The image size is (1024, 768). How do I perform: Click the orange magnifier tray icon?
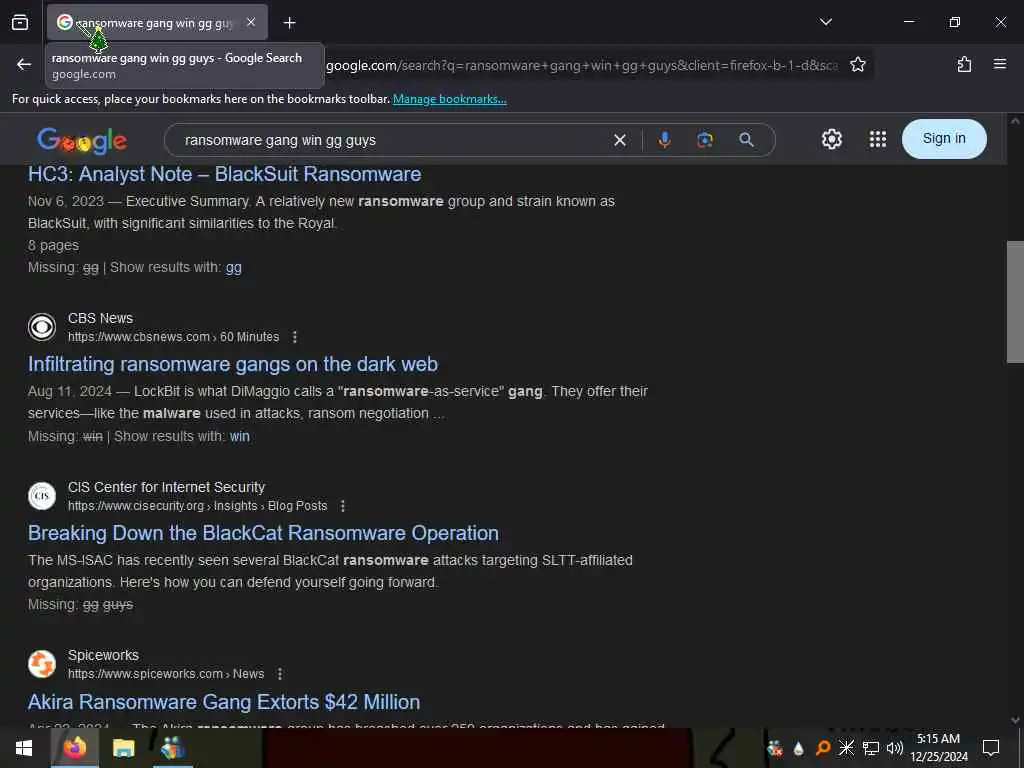823,748
